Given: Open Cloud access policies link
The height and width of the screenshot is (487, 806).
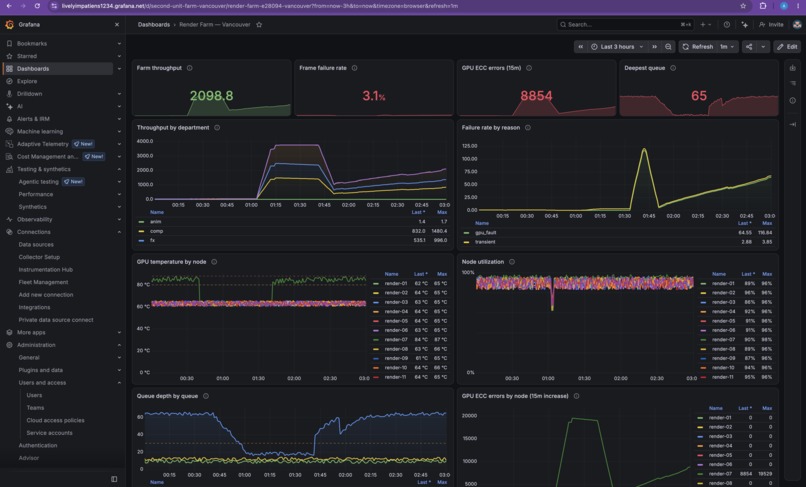Looking at the screenshot, I should click(x=56, y=421).
